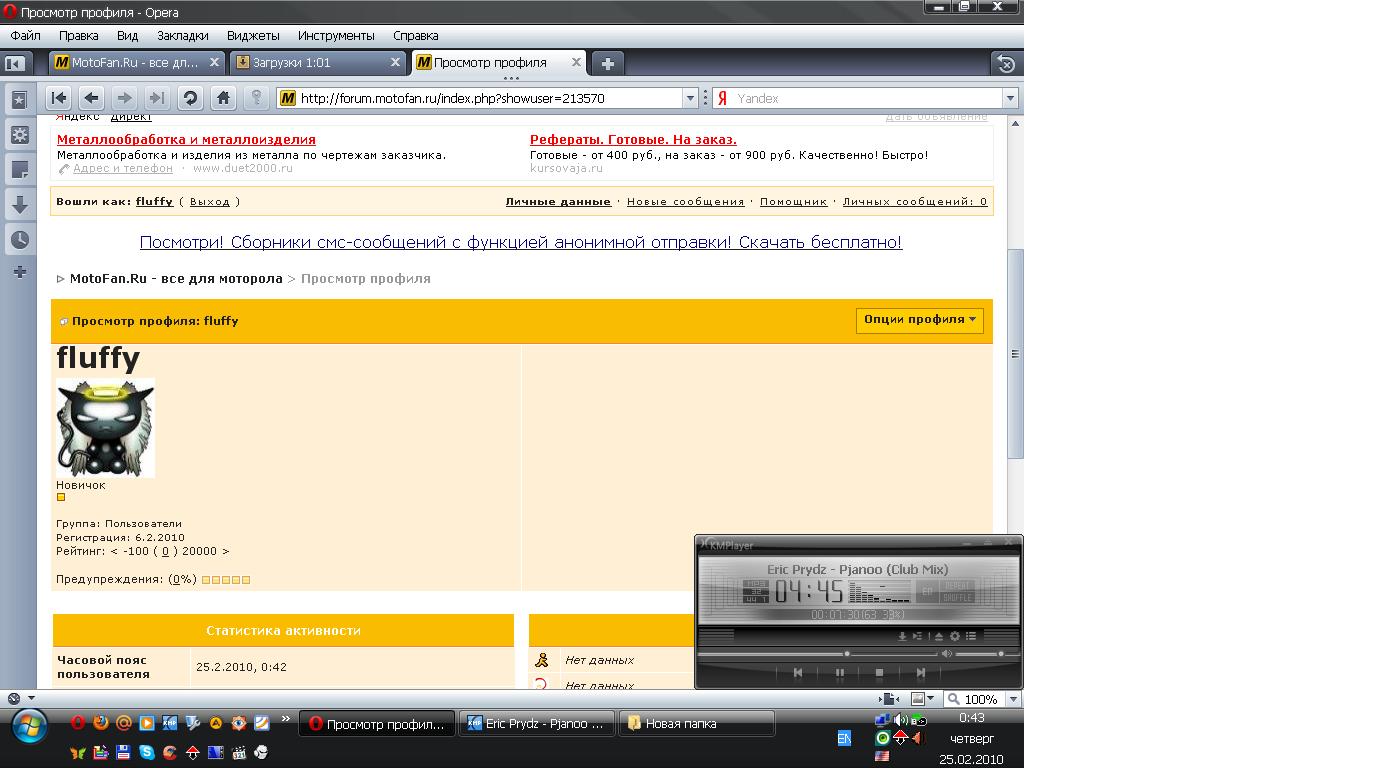This screenshot has height=768, width=1378.
Task: Click the EN language indicator in the tray
Action: click(x=844, y=738)
